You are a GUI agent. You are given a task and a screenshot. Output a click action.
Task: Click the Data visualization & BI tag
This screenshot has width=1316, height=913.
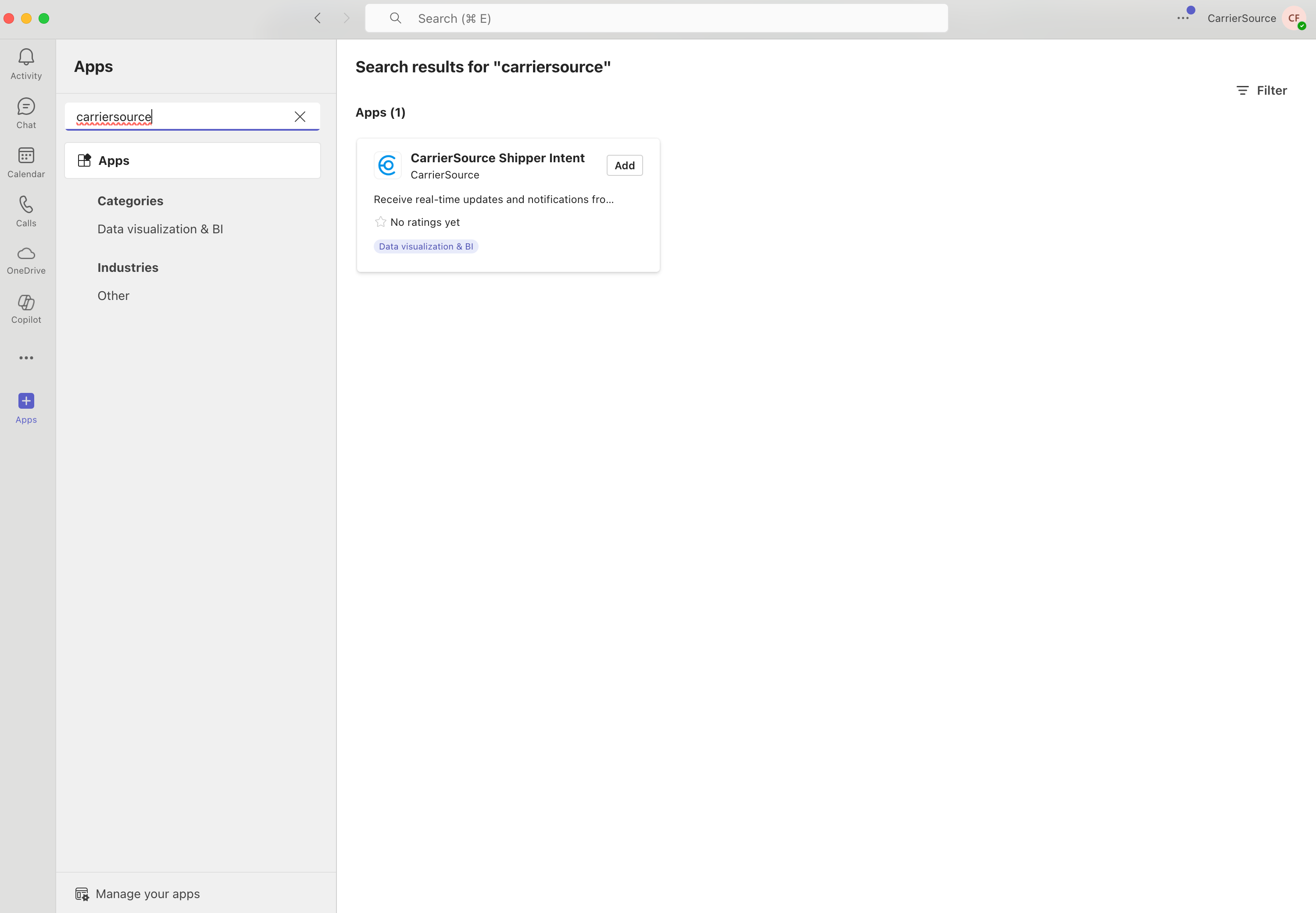coord(426,246)
